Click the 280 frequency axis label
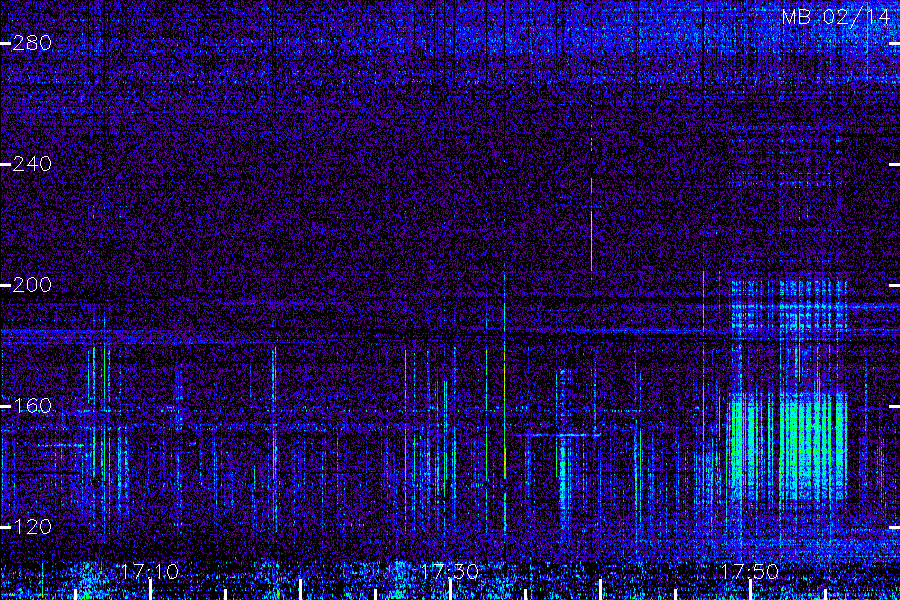The width and height of the screenshot is (900, 600). (32, 43)
